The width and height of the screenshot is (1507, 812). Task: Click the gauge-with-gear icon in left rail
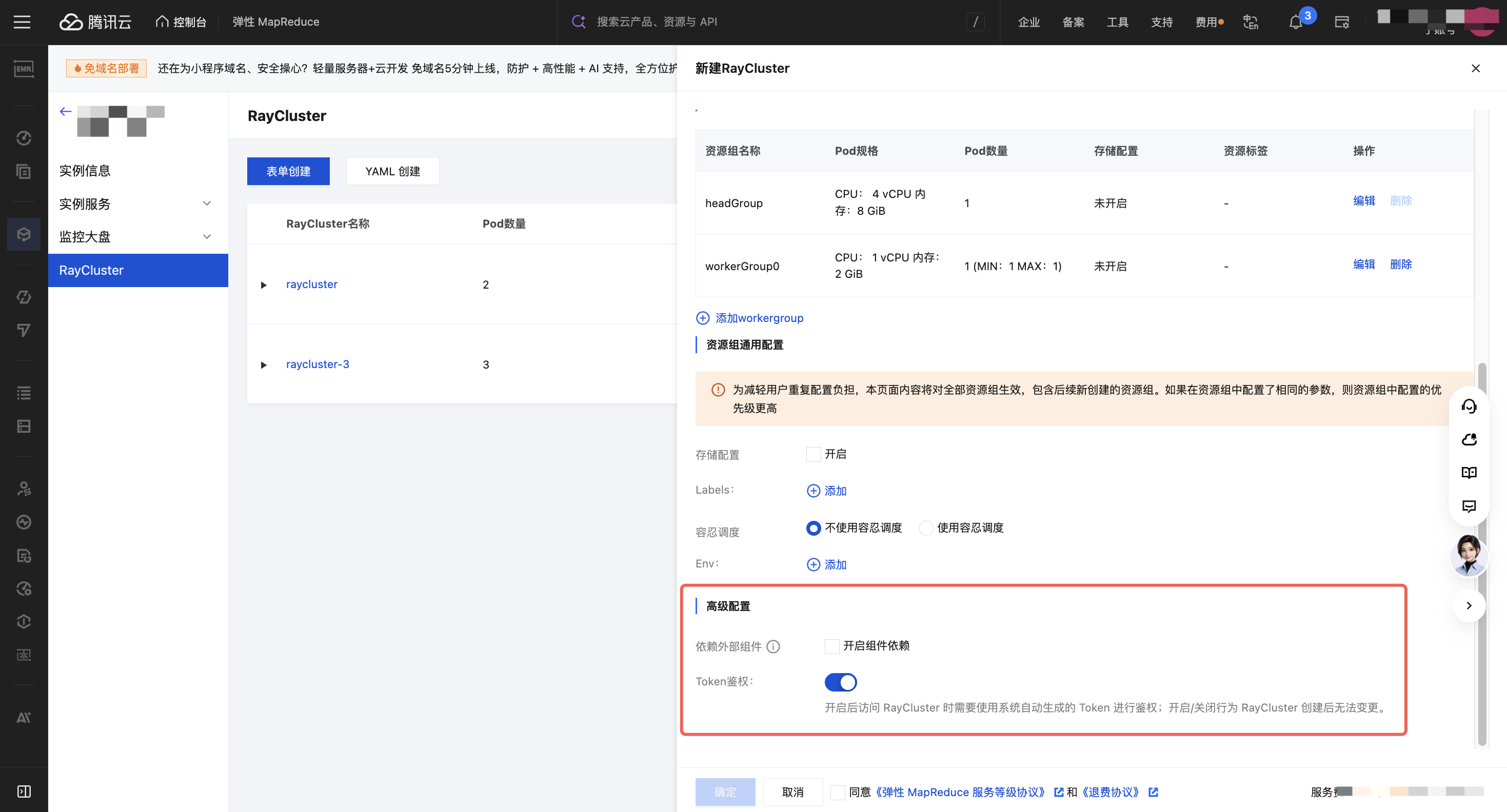(x=24, y=588)
